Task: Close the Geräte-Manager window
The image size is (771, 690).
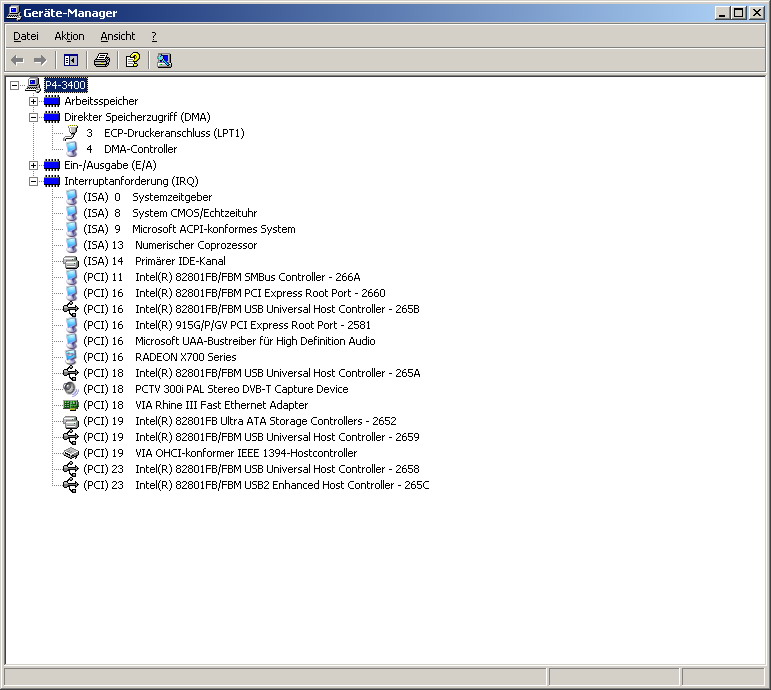Action: pyautogui.click(x=756, y=13)
